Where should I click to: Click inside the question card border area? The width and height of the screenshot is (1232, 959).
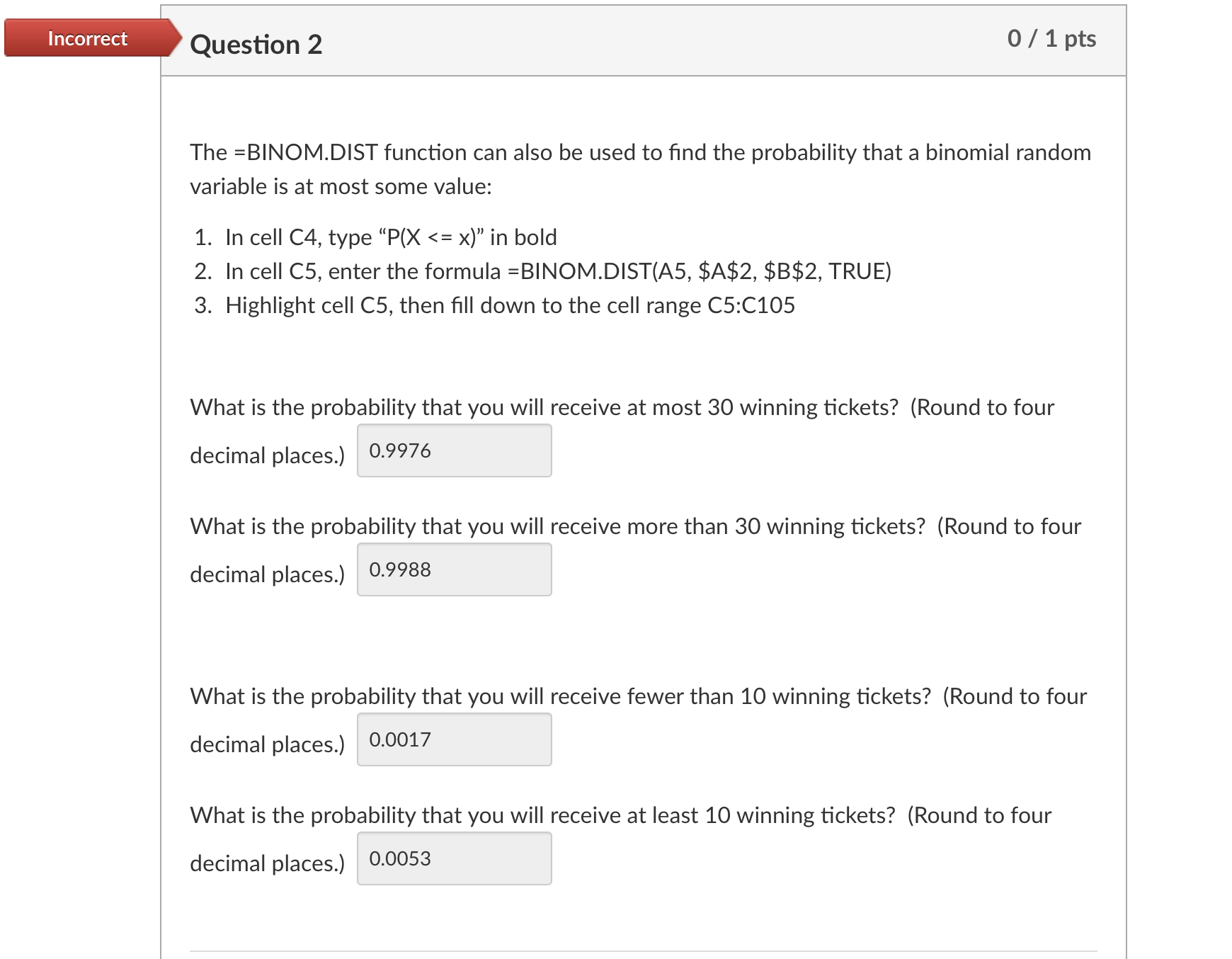pyautogui.click(x=162, y=496)
